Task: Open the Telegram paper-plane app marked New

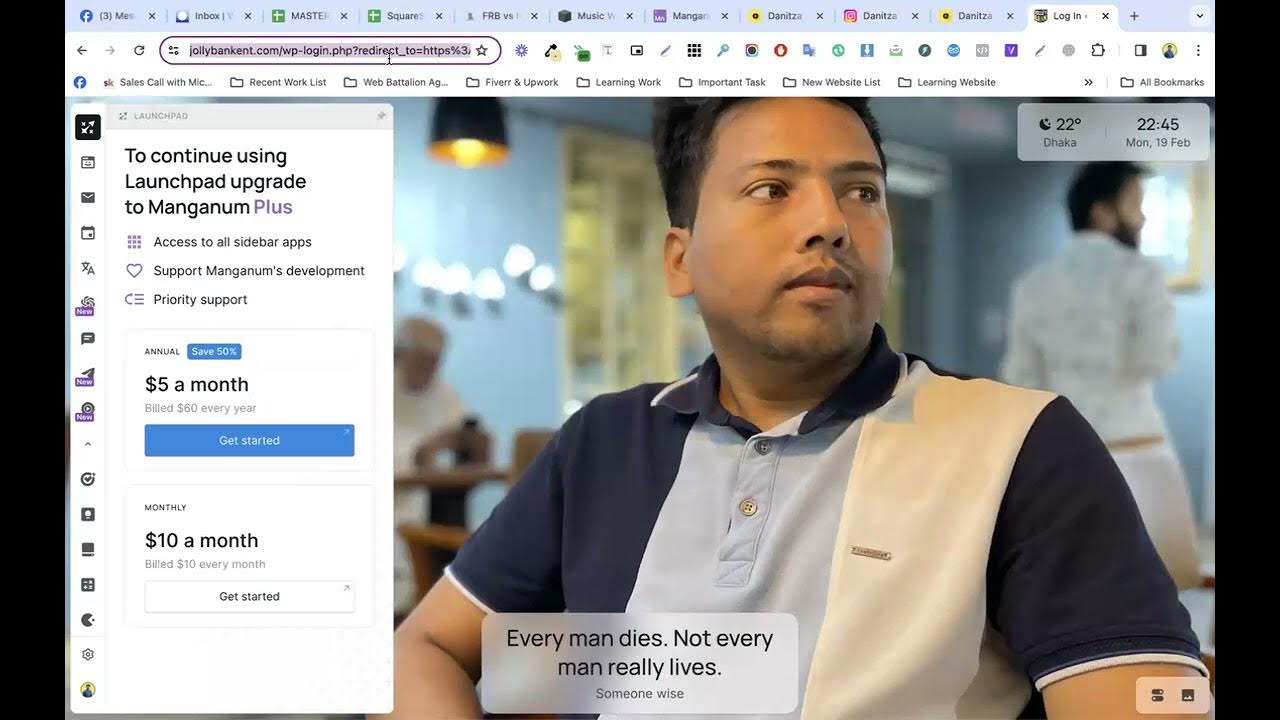Action: coord(88,375)
